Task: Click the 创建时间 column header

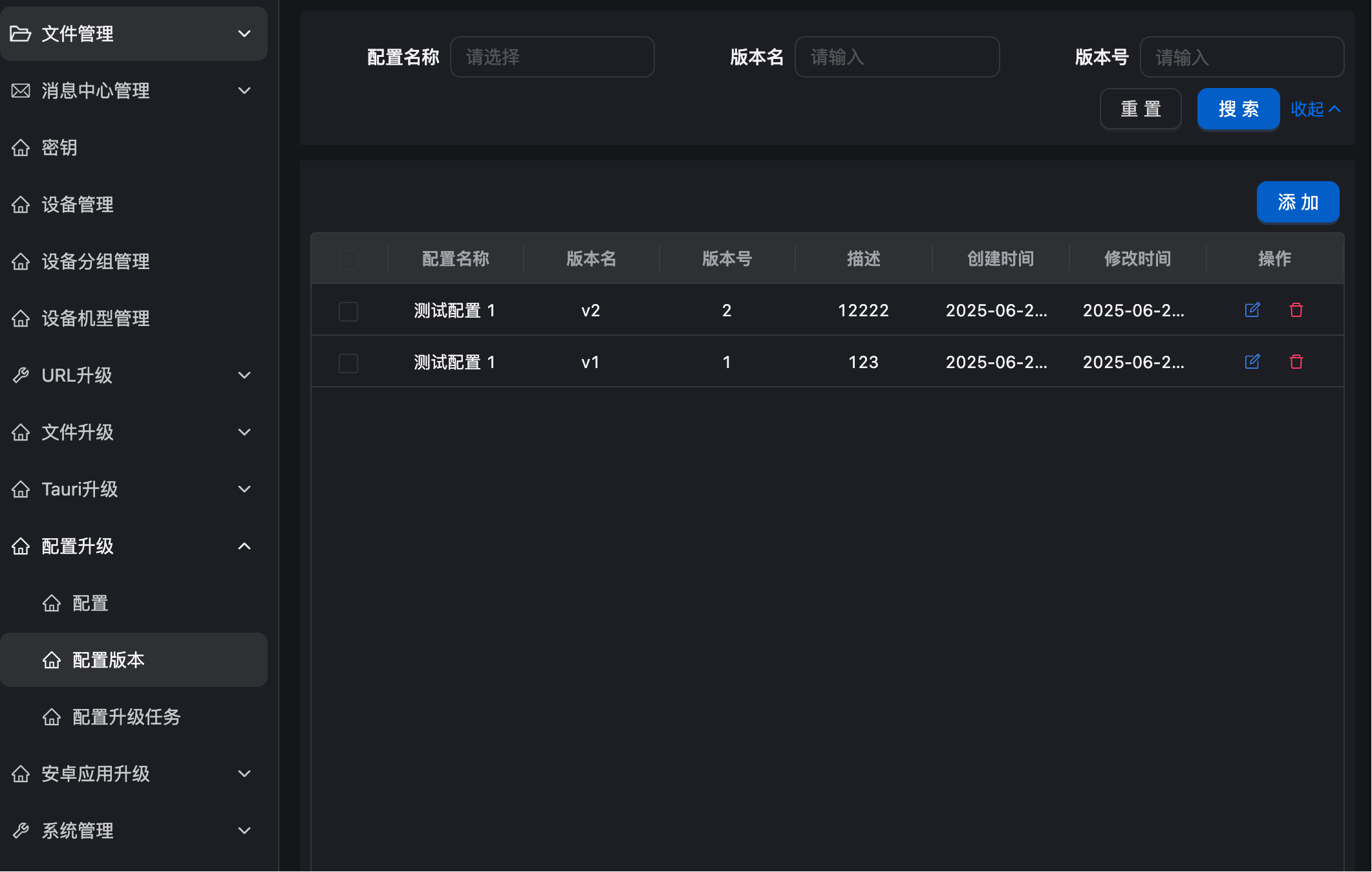Action: tap(1000, 259)
